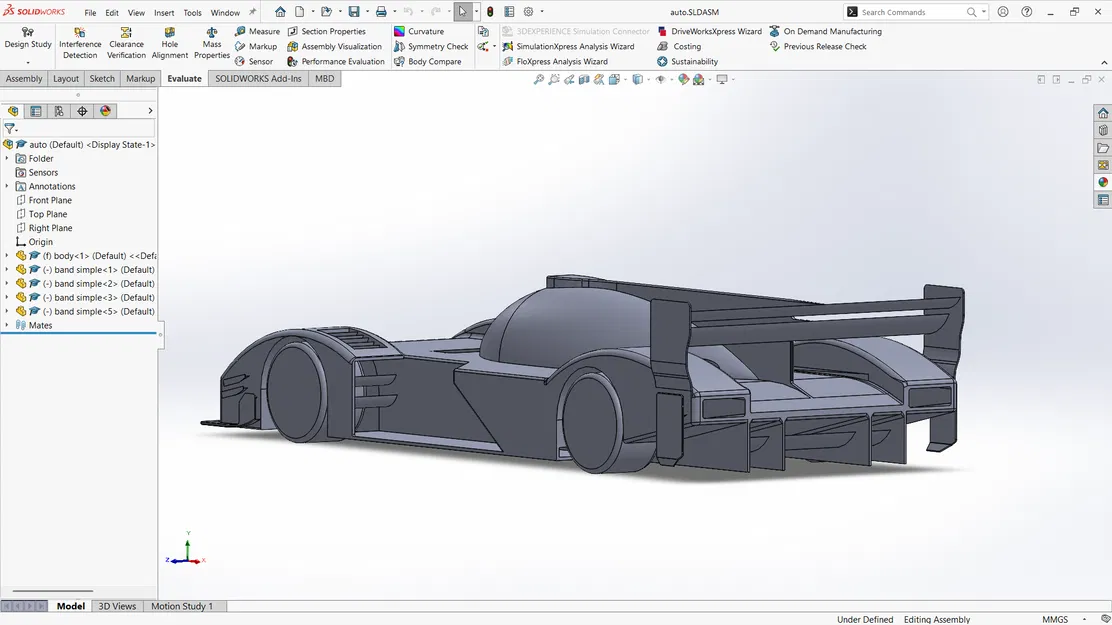Open the Tools menu

point(192,13)
